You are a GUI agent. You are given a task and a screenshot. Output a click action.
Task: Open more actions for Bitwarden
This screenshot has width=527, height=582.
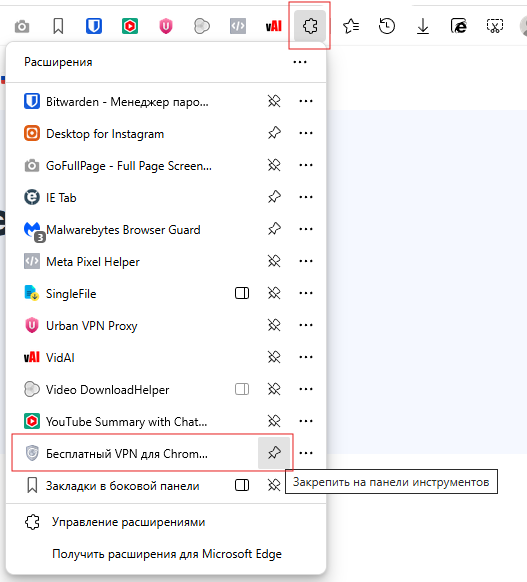306,101
